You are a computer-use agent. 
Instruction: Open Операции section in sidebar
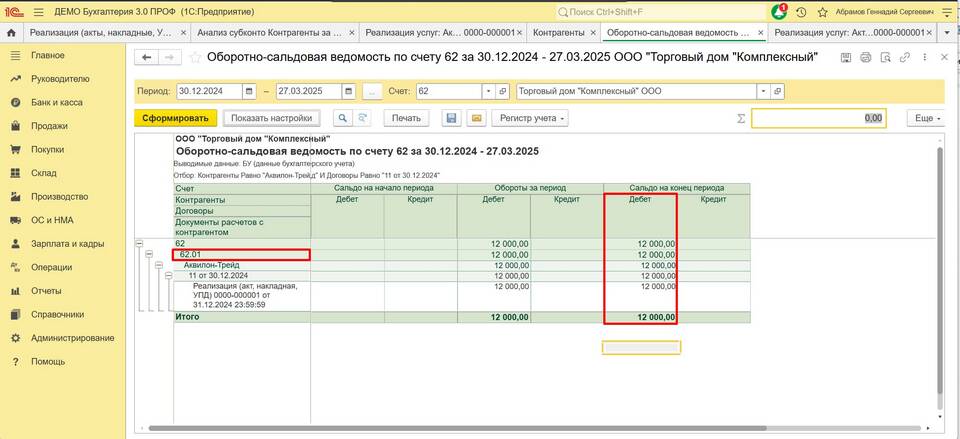point(51,267)
